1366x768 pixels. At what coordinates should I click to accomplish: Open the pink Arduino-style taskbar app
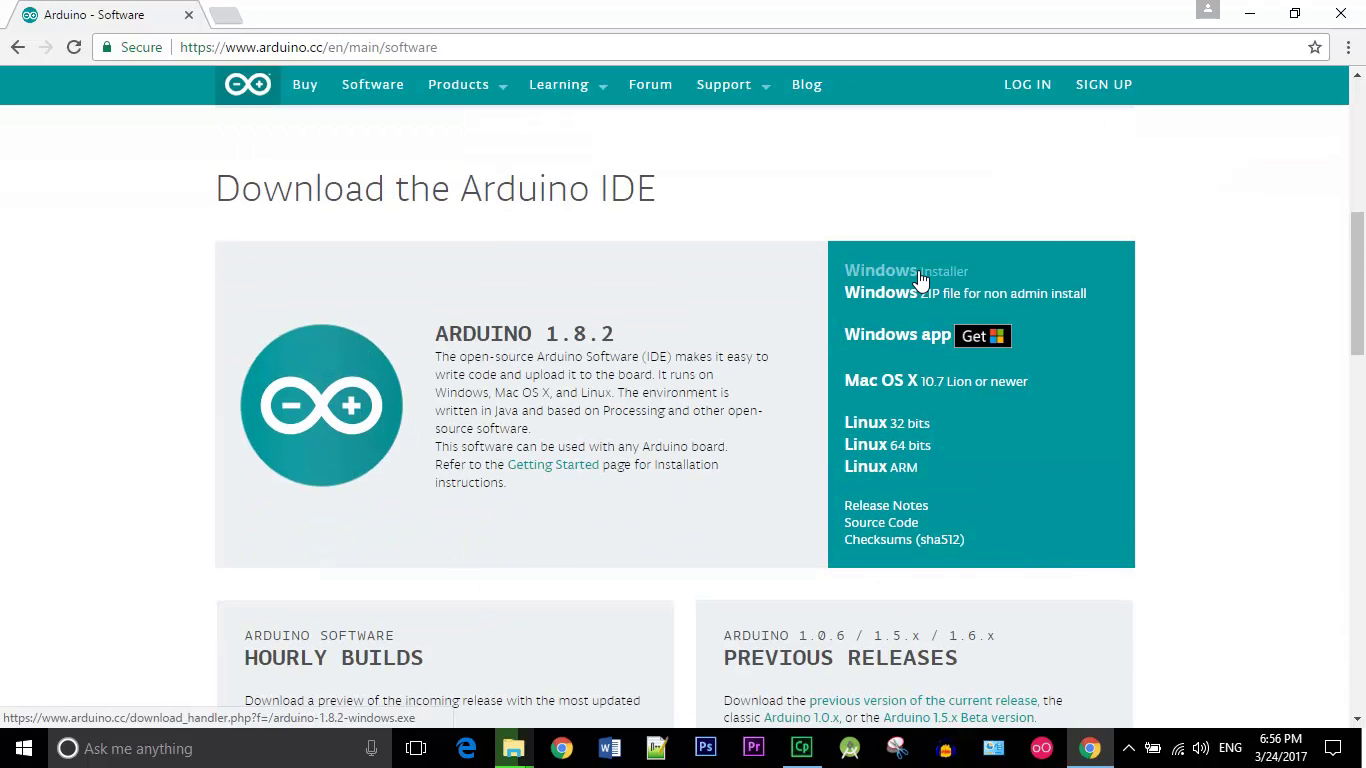coord(1041,748)
